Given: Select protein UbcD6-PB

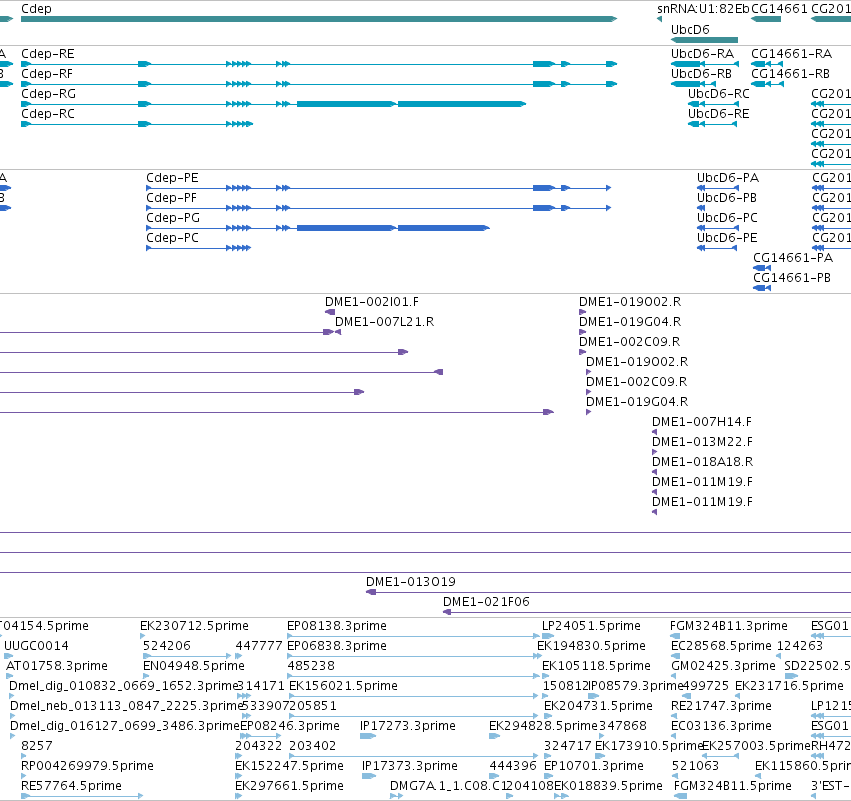Looking at the screenshot, I should click(x=727, y=198).
